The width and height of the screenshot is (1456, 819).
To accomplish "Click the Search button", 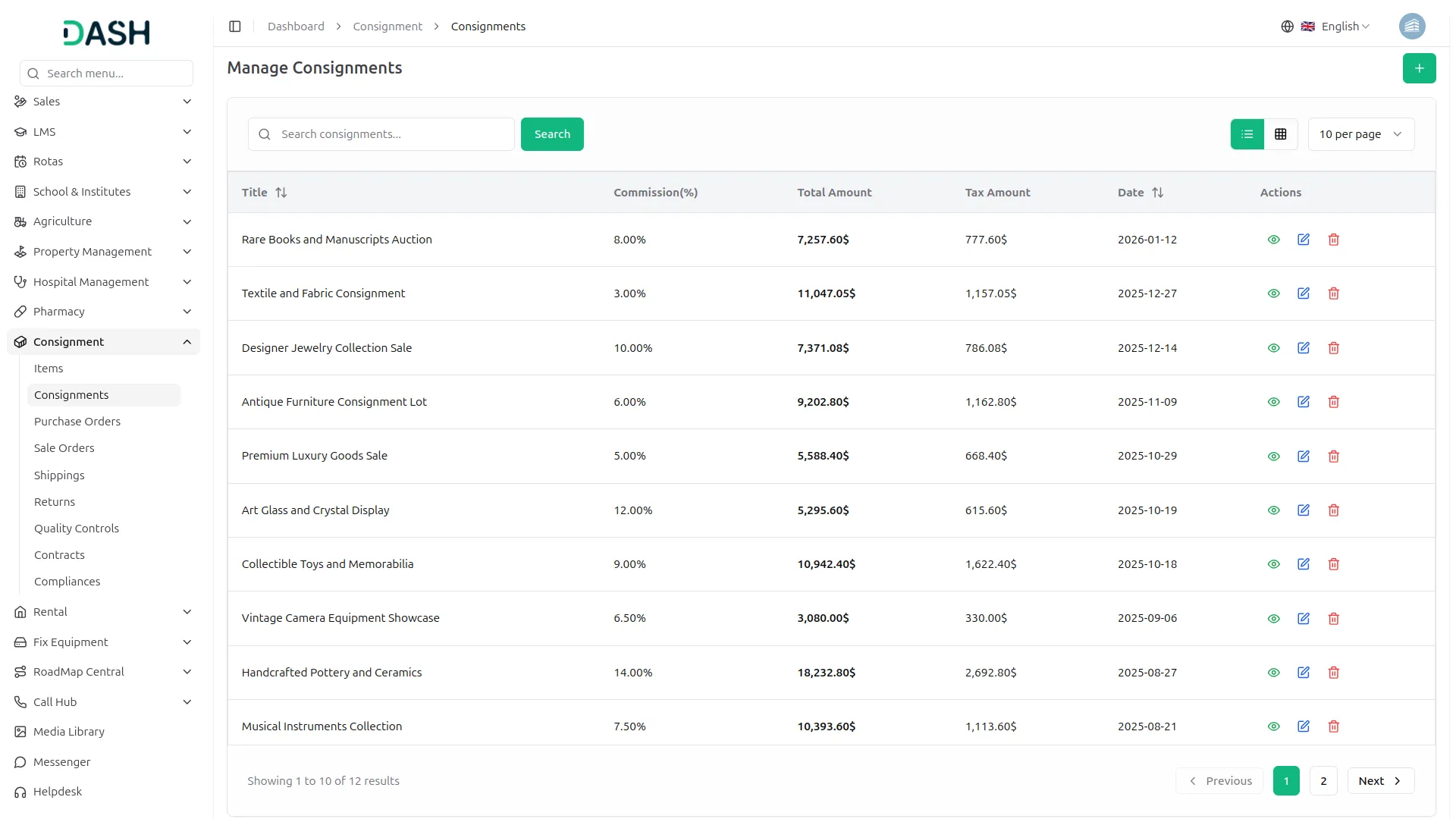I will [x=552, y=133].
